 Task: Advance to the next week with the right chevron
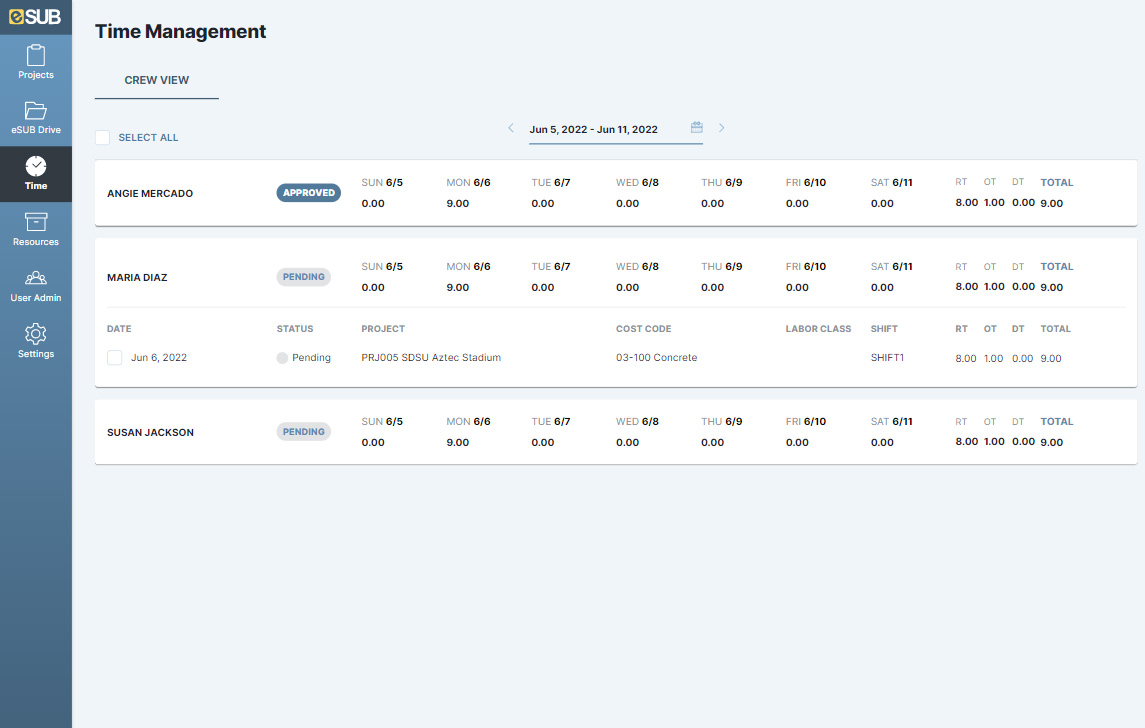coord(722,128)
